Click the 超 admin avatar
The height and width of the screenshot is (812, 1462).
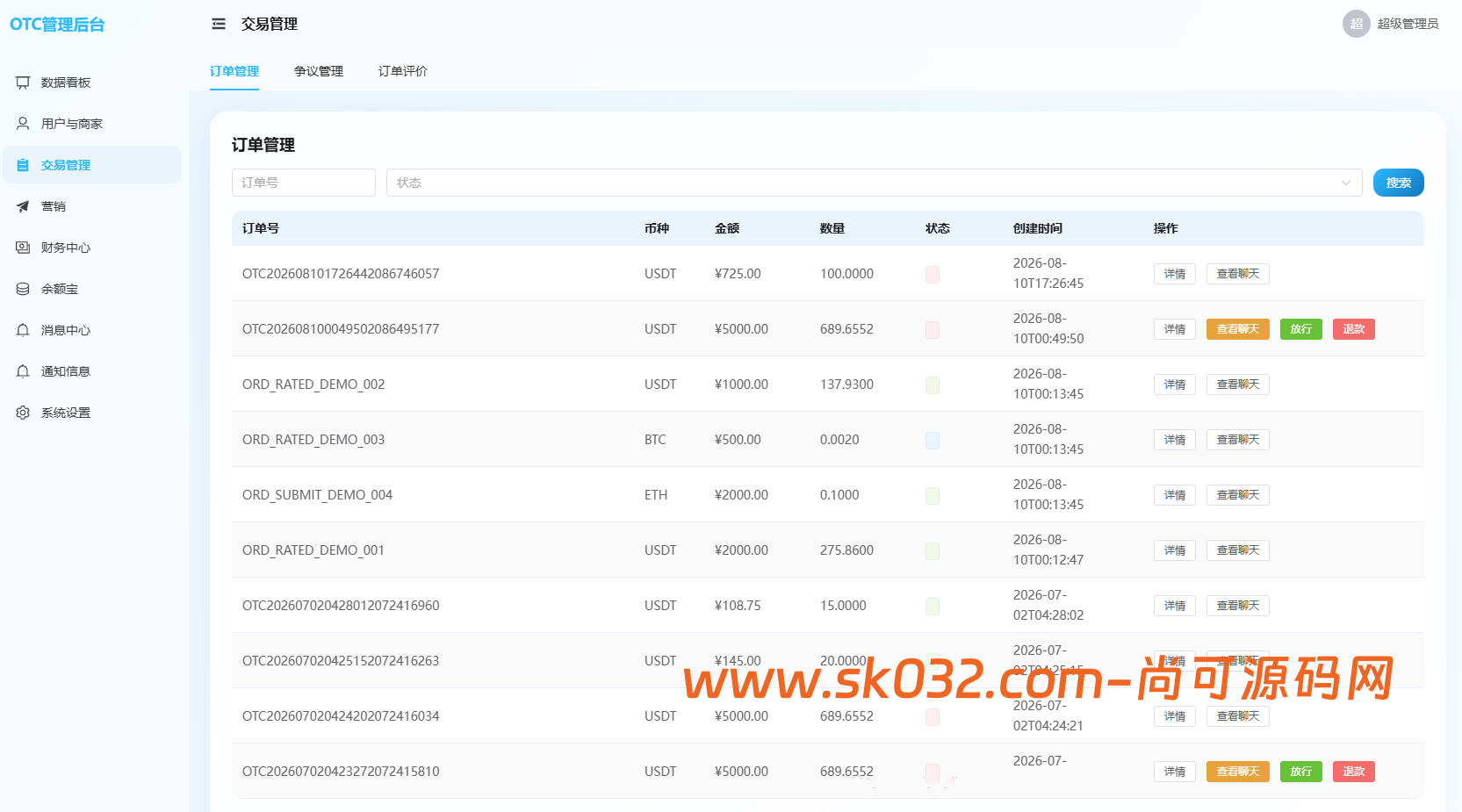1356,24
